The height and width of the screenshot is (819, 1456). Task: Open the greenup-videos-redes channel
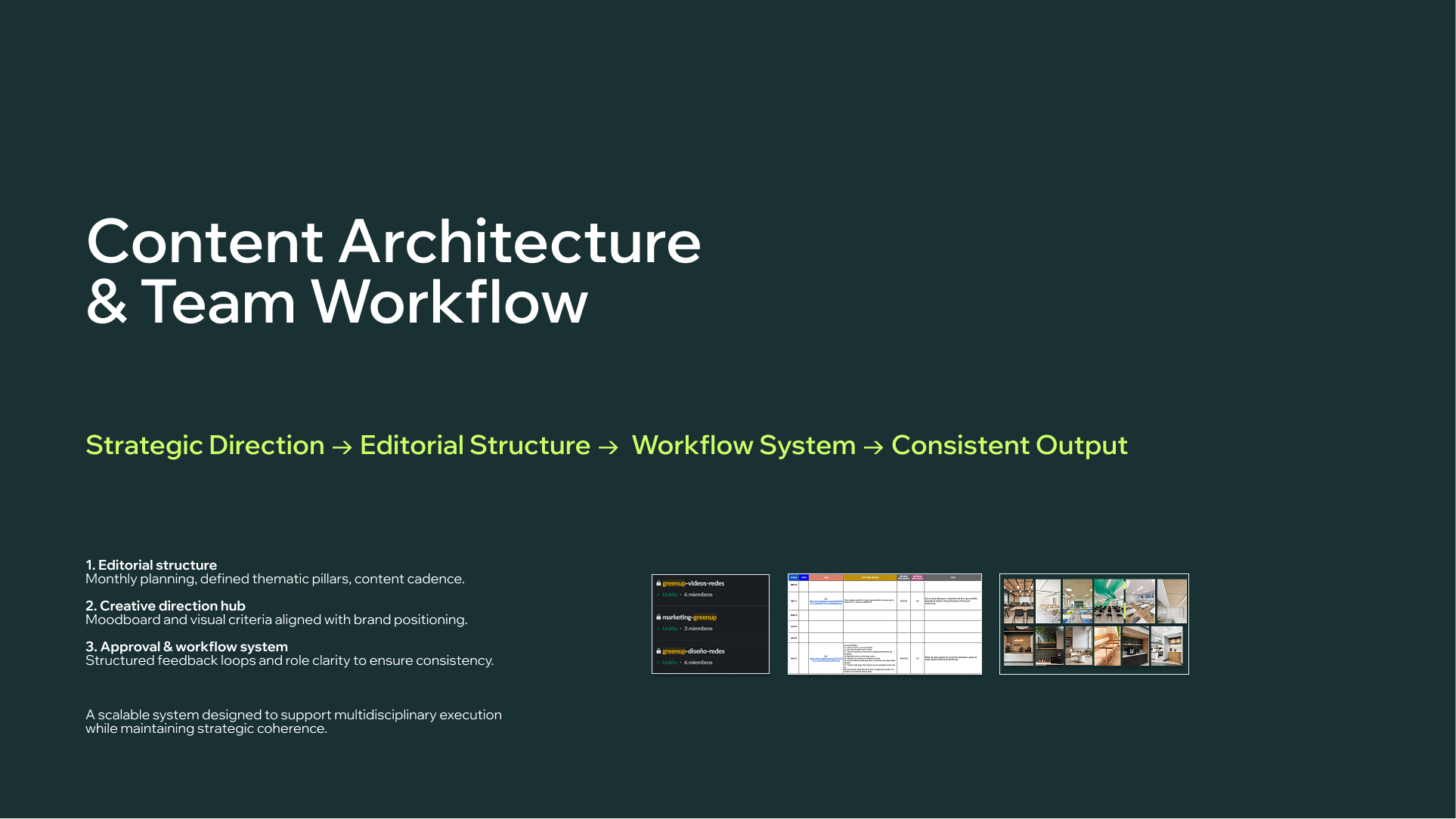[693, 583]
